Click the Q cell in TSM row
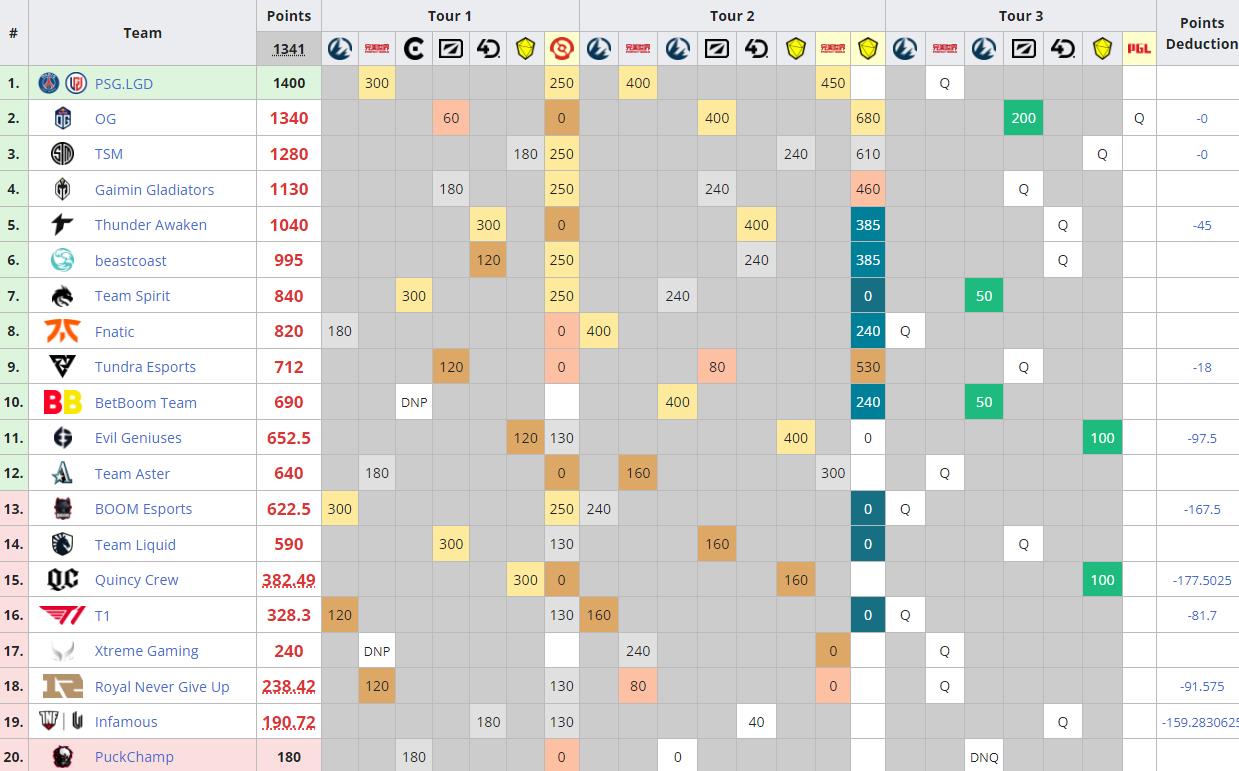This screenshot has width=1239, height=771. click(1102, 154)
